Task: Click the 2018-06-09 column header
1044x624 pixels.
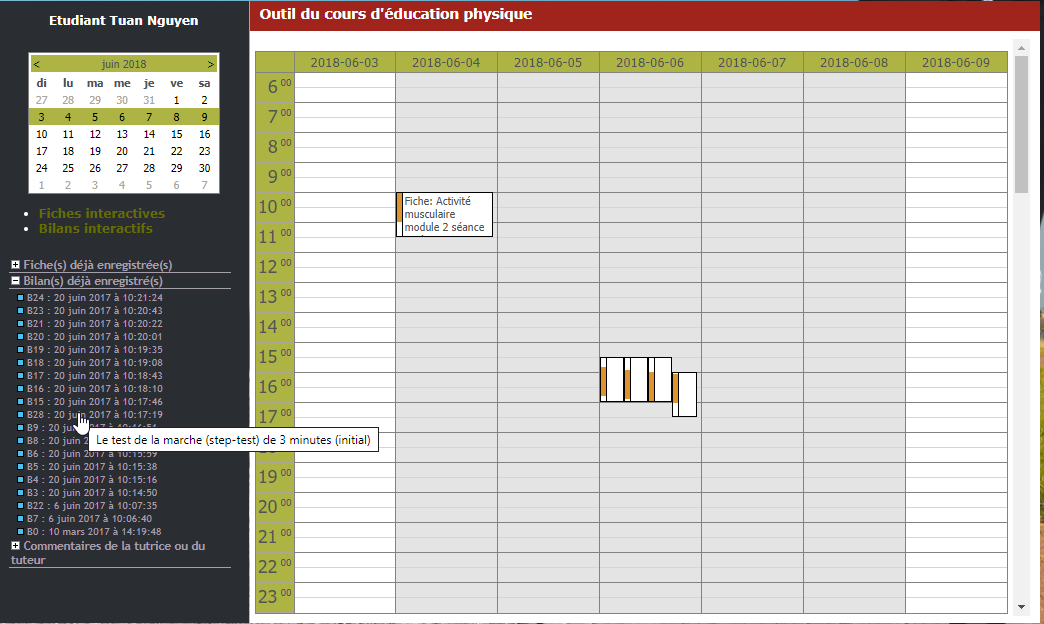Action: (955, 62)
